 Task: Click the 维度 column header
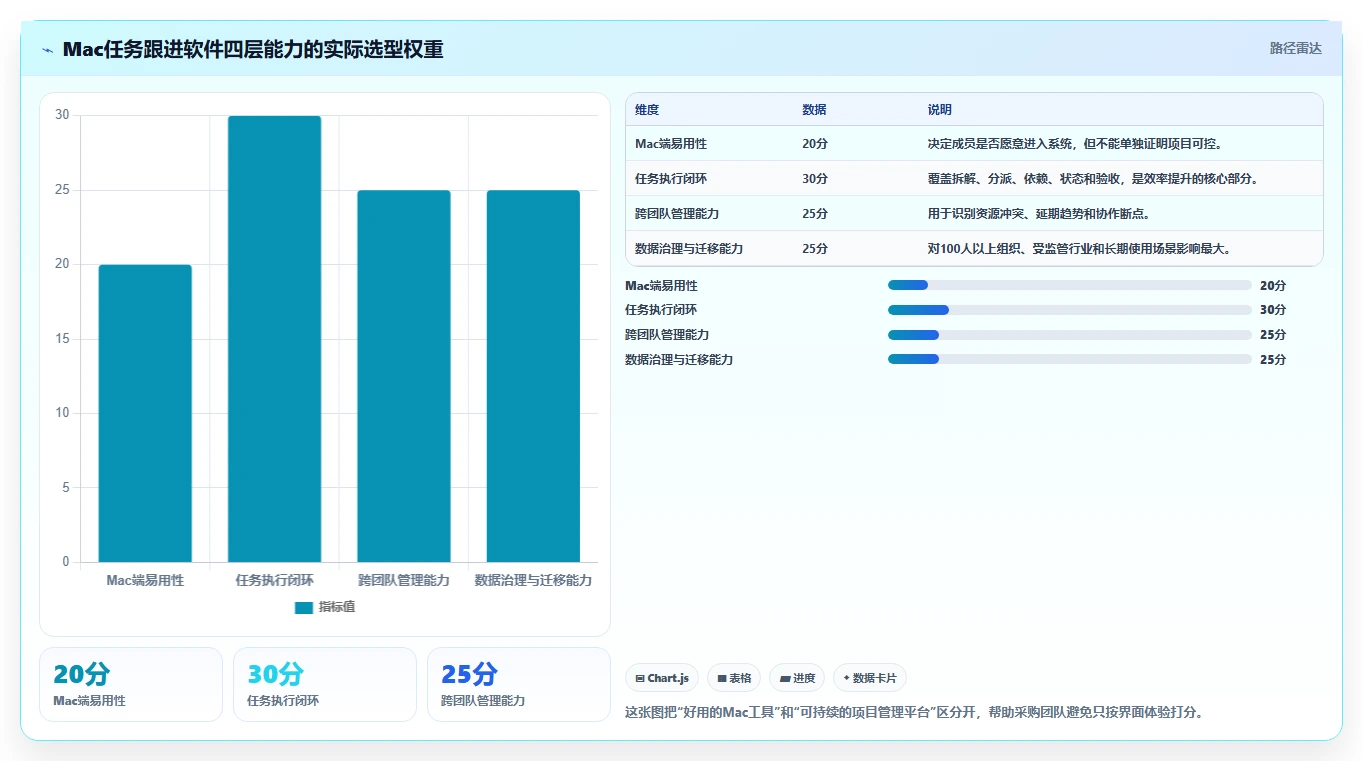(x=647, y=110)
